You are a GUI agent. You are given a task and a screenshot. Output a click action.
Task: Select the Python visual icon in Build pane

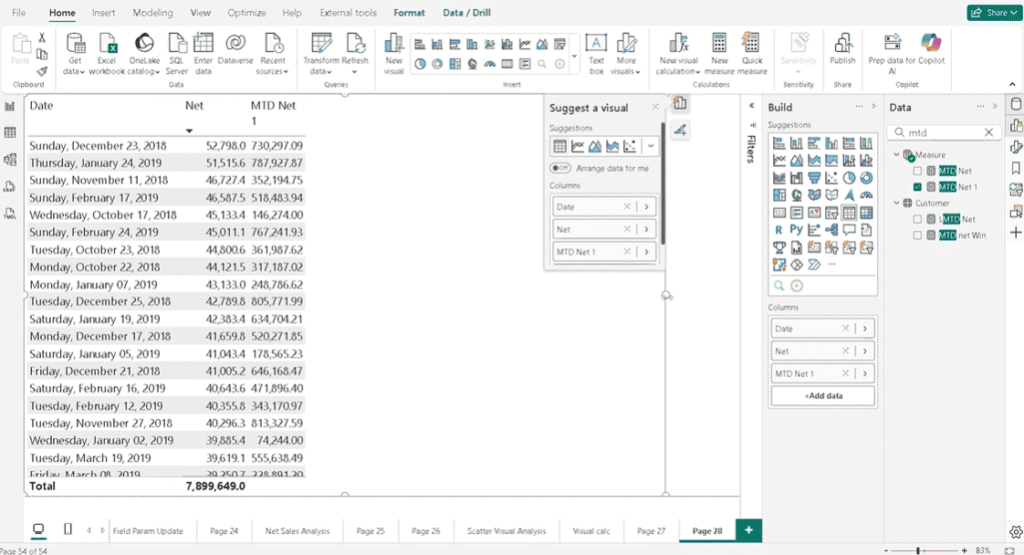click(796, 229)
